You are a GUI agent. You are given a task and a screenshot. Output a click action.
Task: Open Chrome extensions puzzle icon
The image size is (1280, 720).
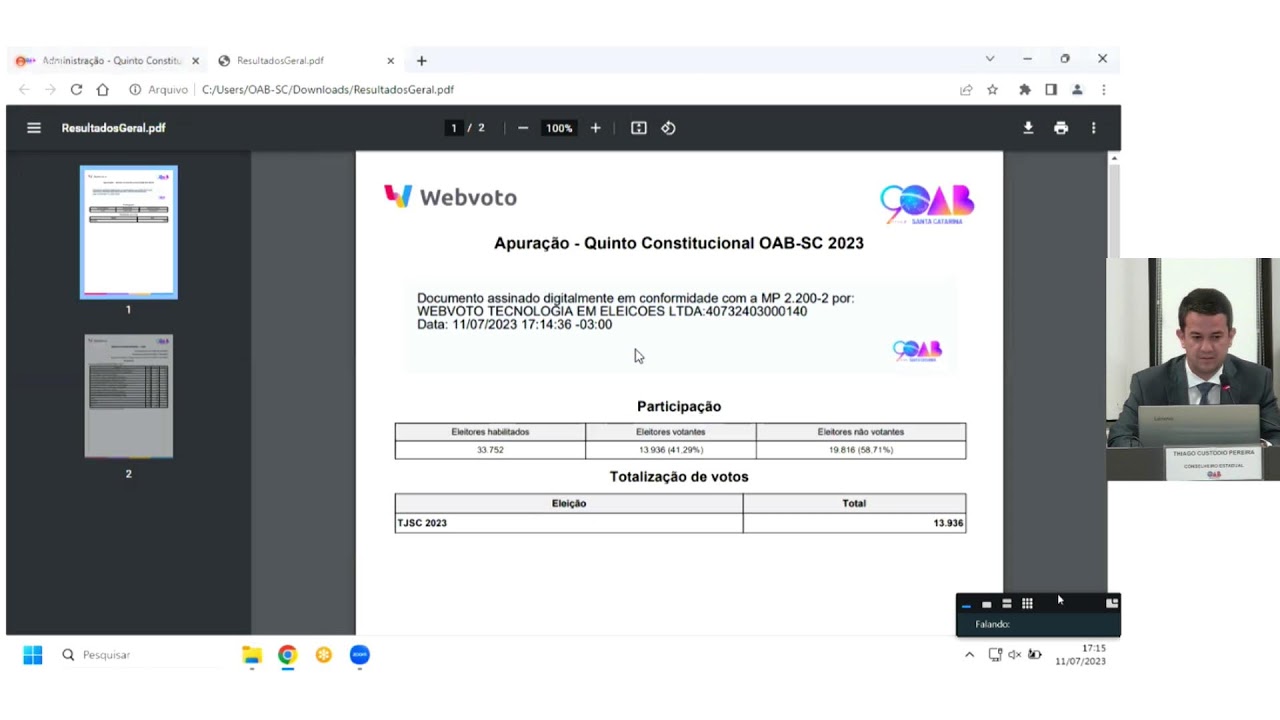click(x=1024, y=89)
